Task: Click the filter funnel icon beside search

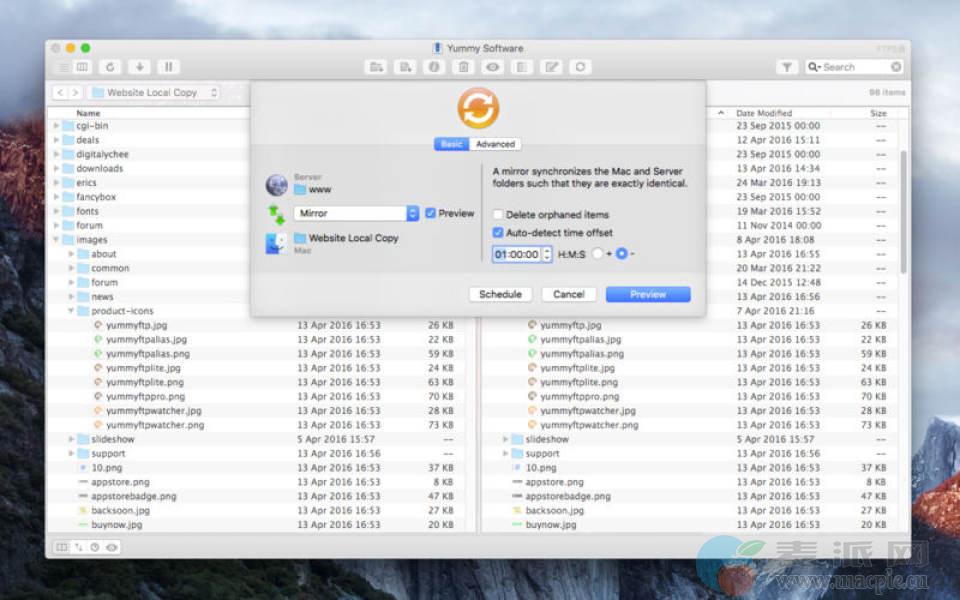Action: (787, 67)
